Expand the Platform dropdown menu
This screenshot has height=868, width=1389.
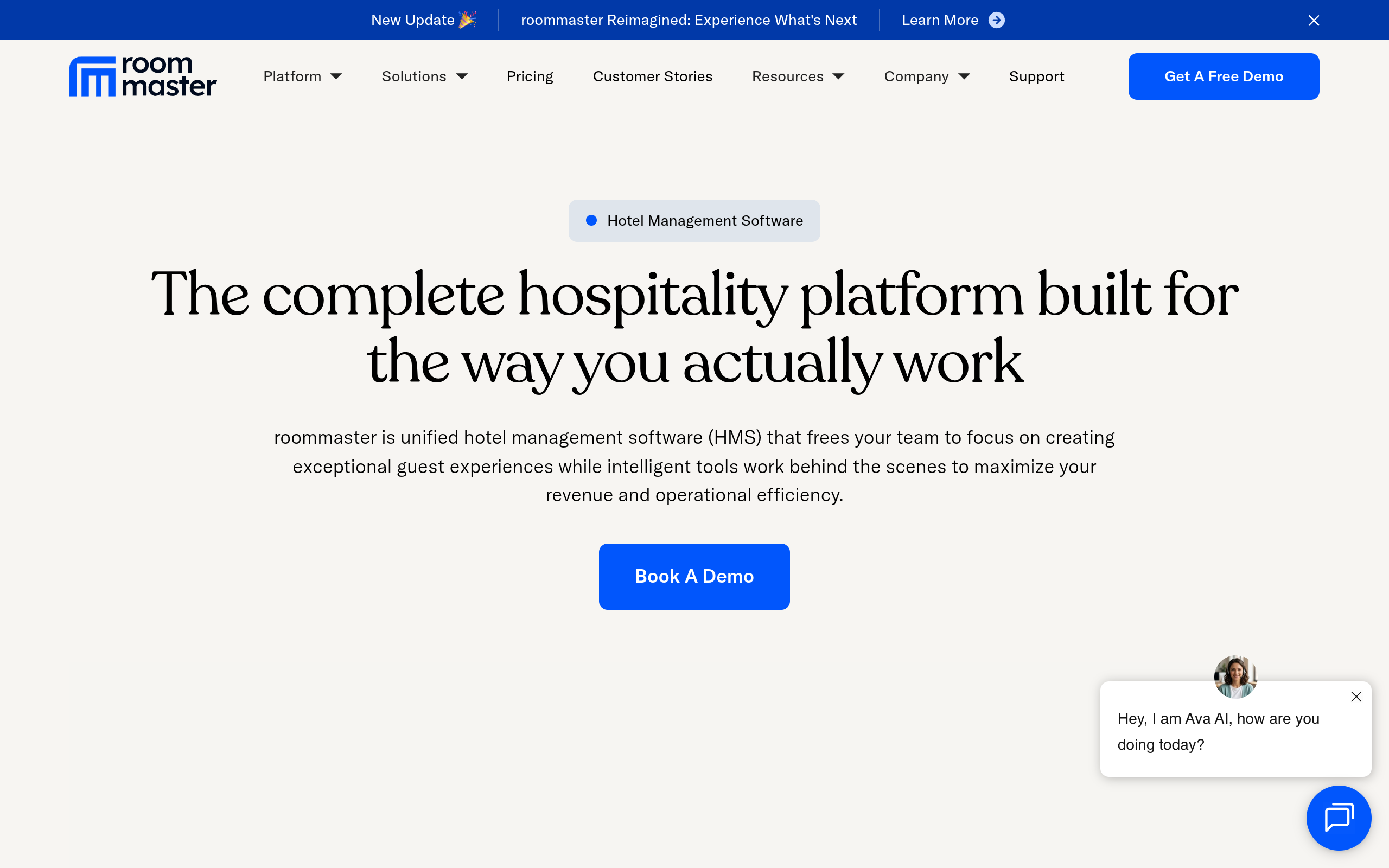pyautogui.click(x=302, y=76)
